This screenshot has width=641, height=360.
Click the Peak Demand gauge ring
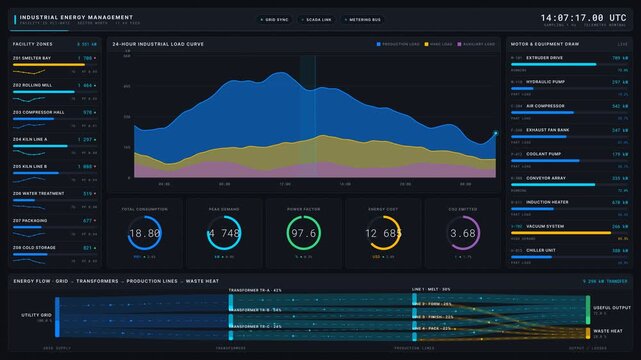pyautogui.click(x=224, y=233)
